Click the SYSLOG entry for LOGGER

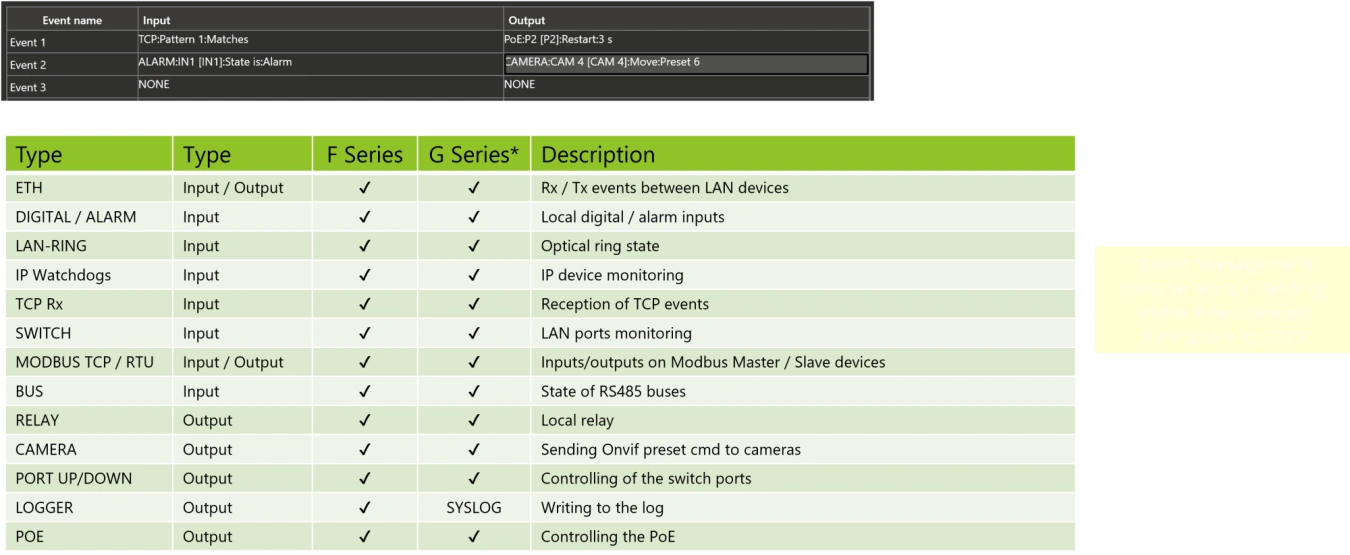(x=474, y=508)
